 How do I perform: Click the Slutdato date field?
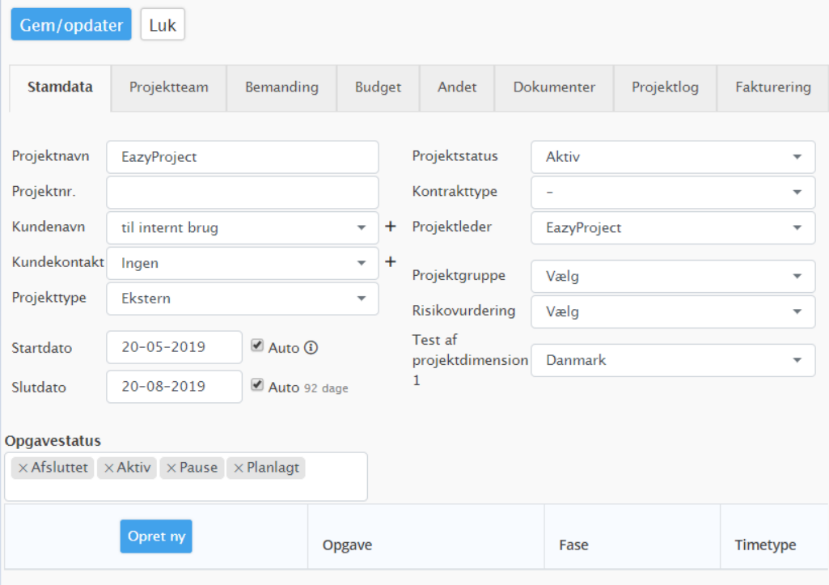[x=174, y=387]
